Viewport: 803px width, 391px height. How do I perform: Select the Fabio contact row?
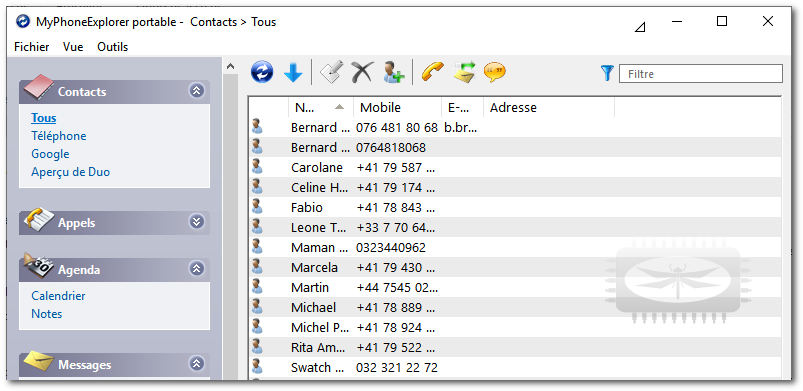[515, 208]
